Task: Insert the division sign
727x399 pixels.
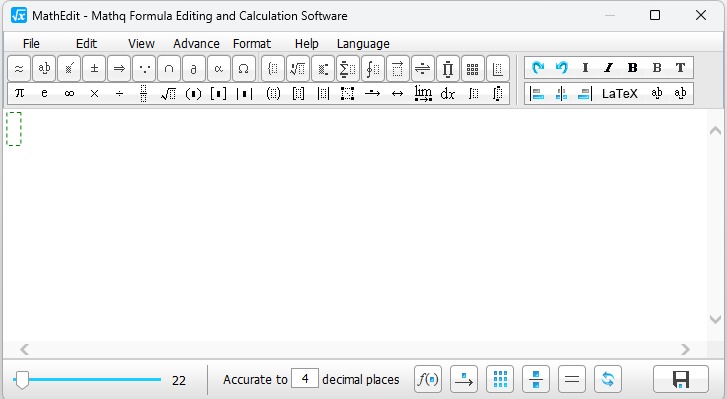Action: pos(119,93)
